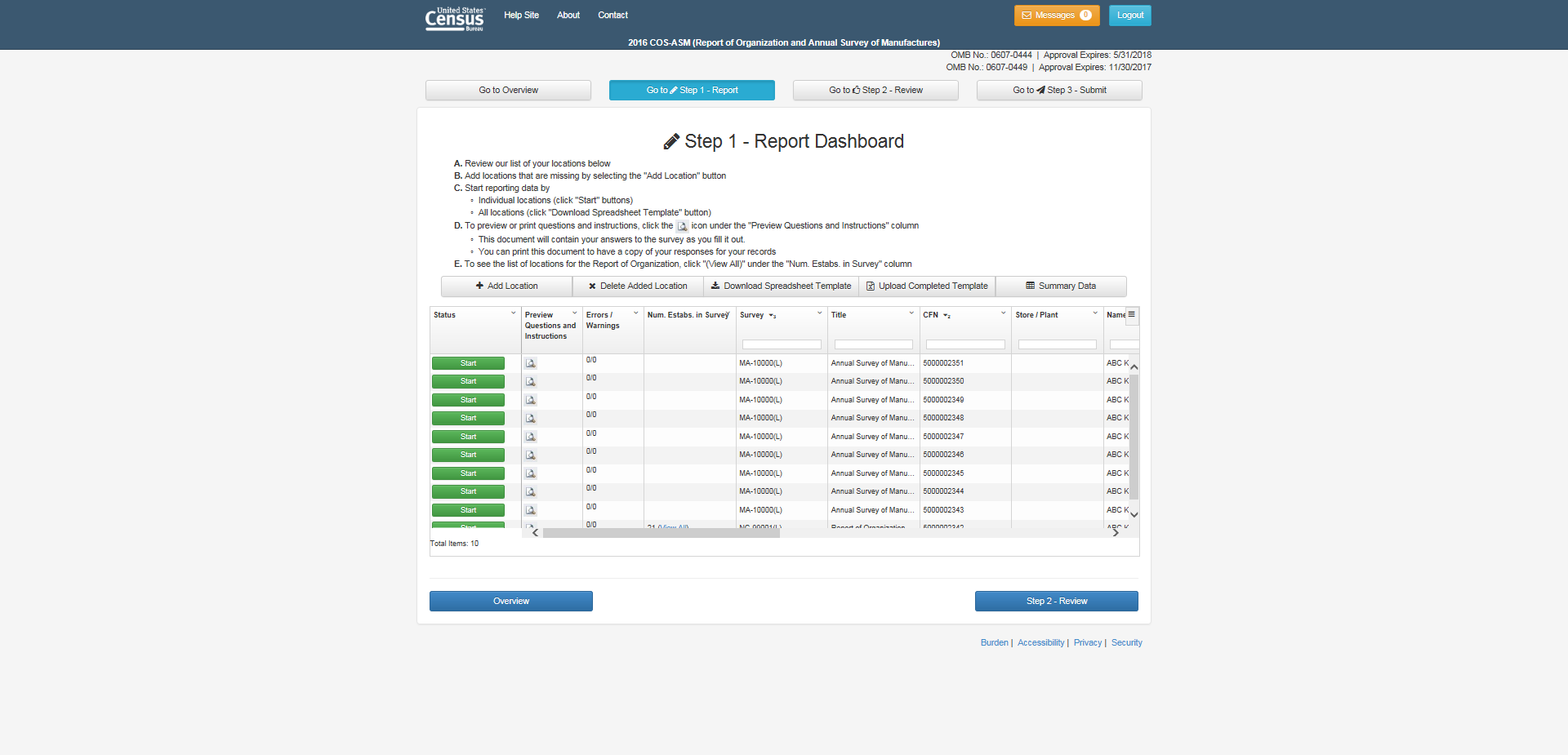The width and height of the screenshot is (1568, 755).
Task: Go to Step 3 - Submit tab
Action: [x=1059, y=91]
